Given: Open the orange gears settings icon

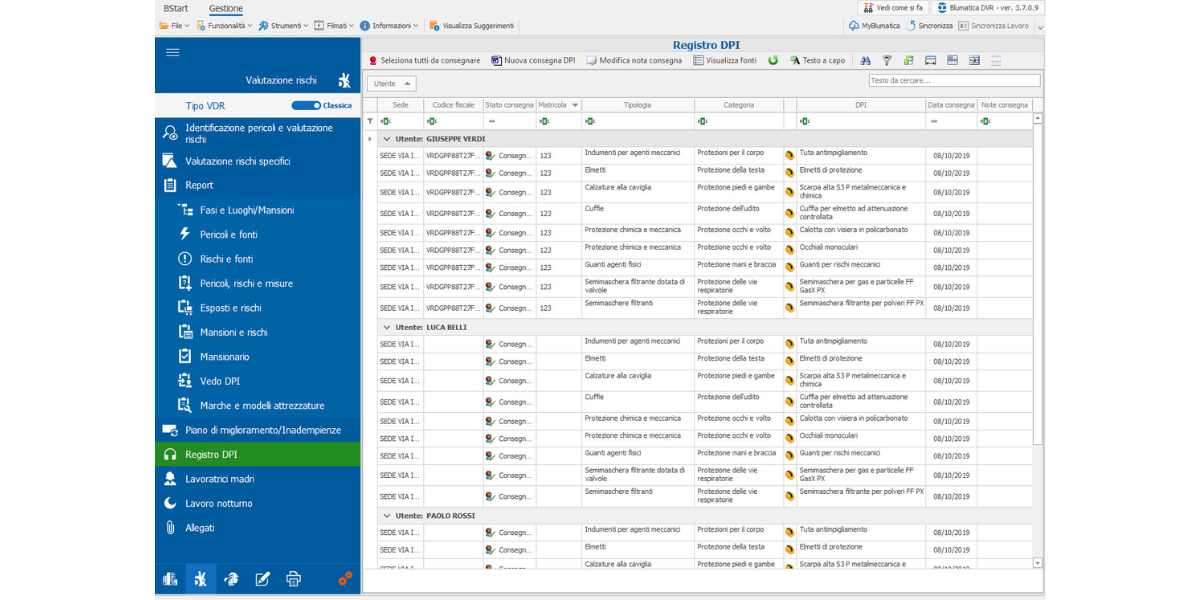Looking at the screenshot, I should pyautogui.click(x=345, y=578).
